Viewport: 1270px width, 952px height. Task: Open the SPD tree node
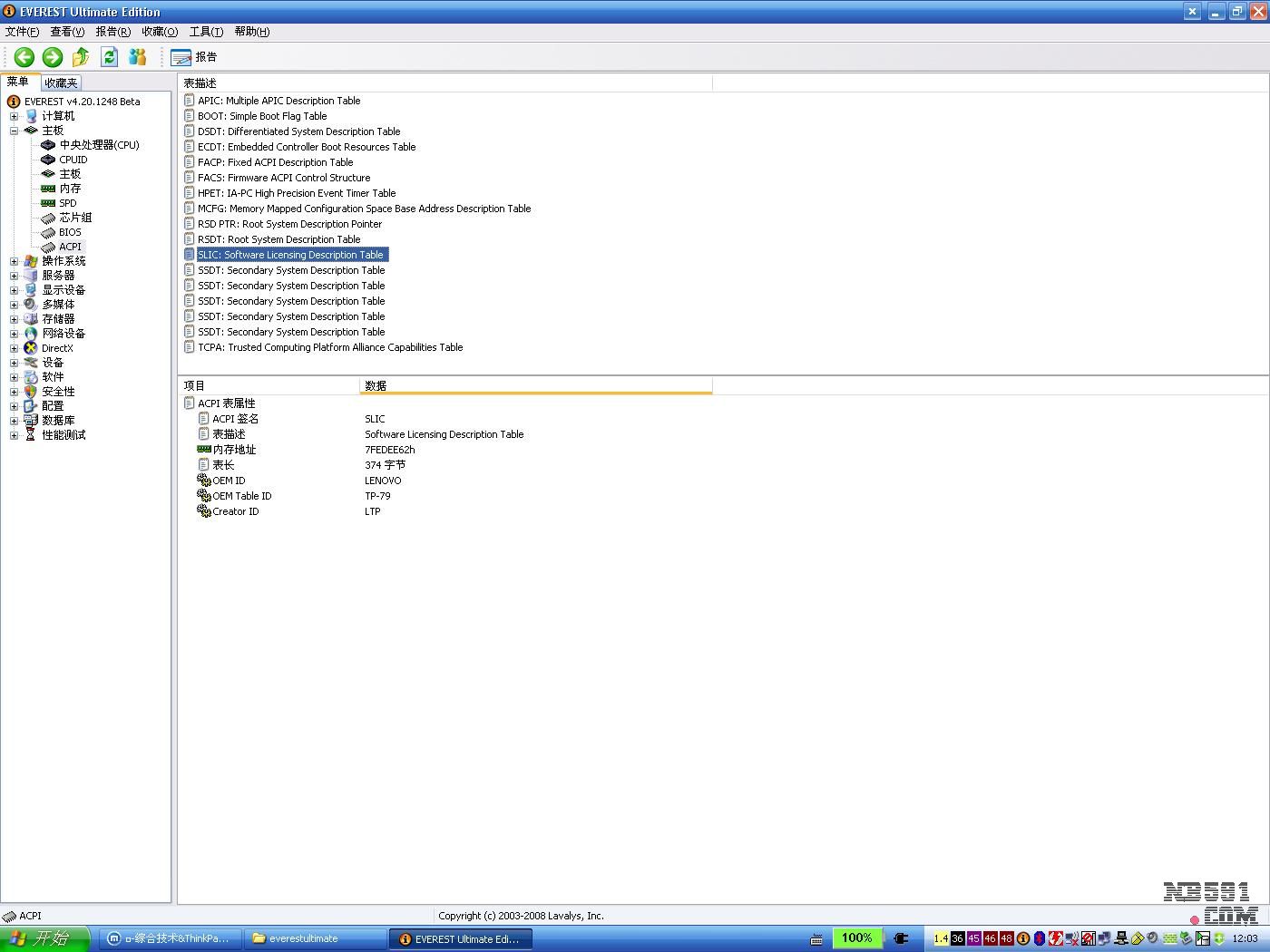coord(68,203)
